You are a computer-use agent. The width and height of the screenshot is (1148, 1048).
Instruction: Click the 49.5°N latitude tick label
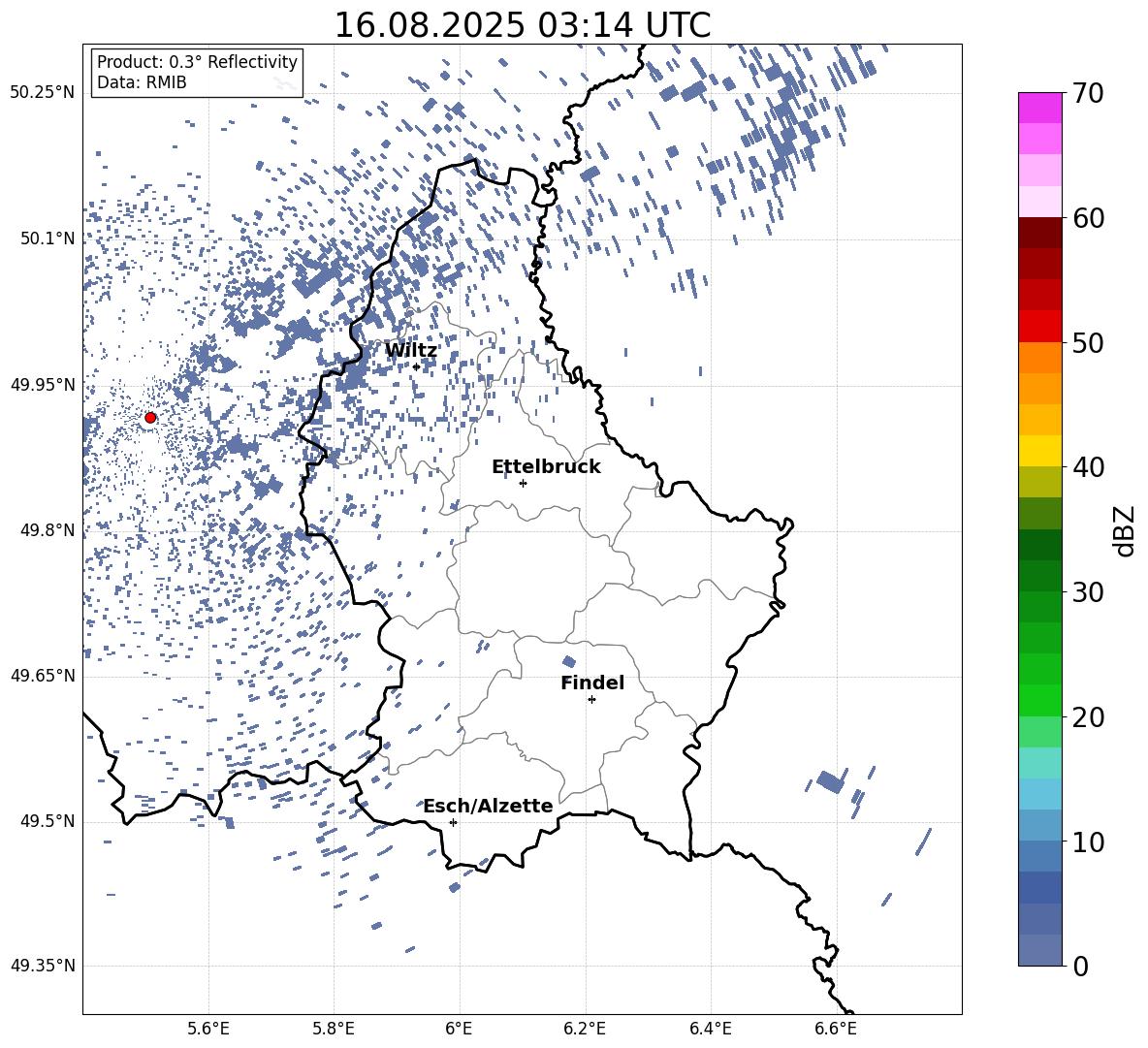(48, 822)
